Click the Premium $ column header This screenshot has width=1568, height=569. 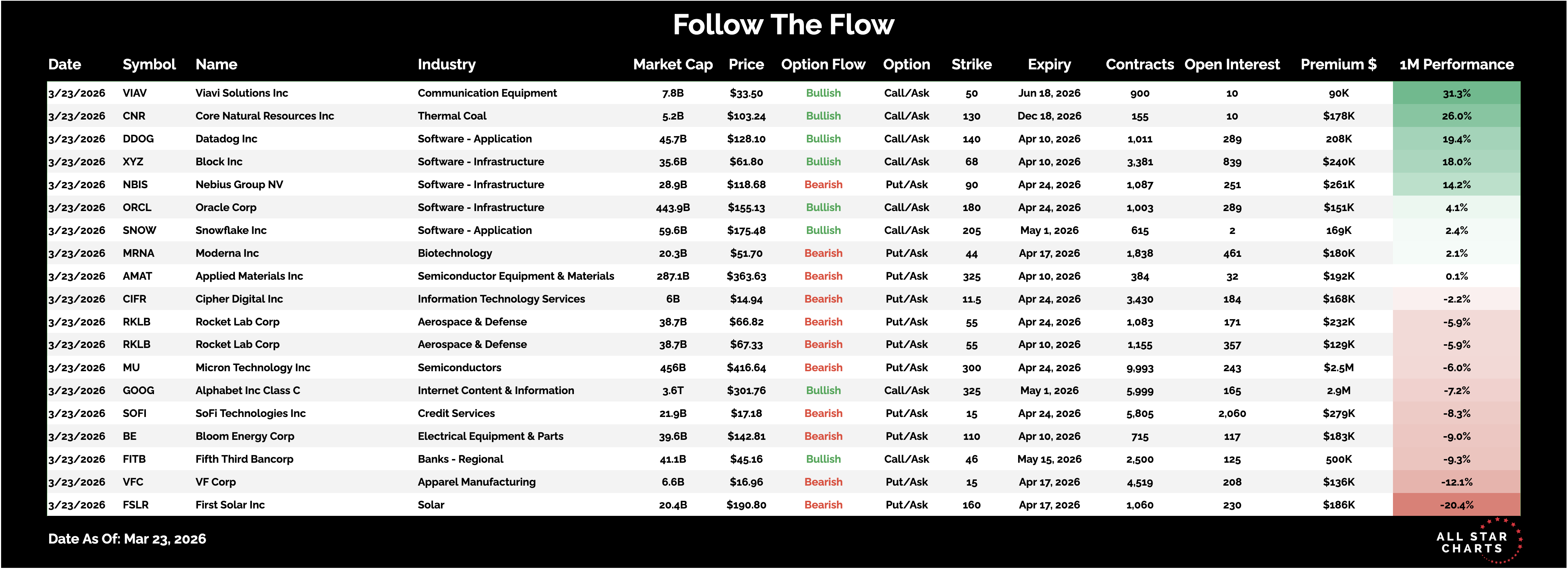[x=1338, y=65]
